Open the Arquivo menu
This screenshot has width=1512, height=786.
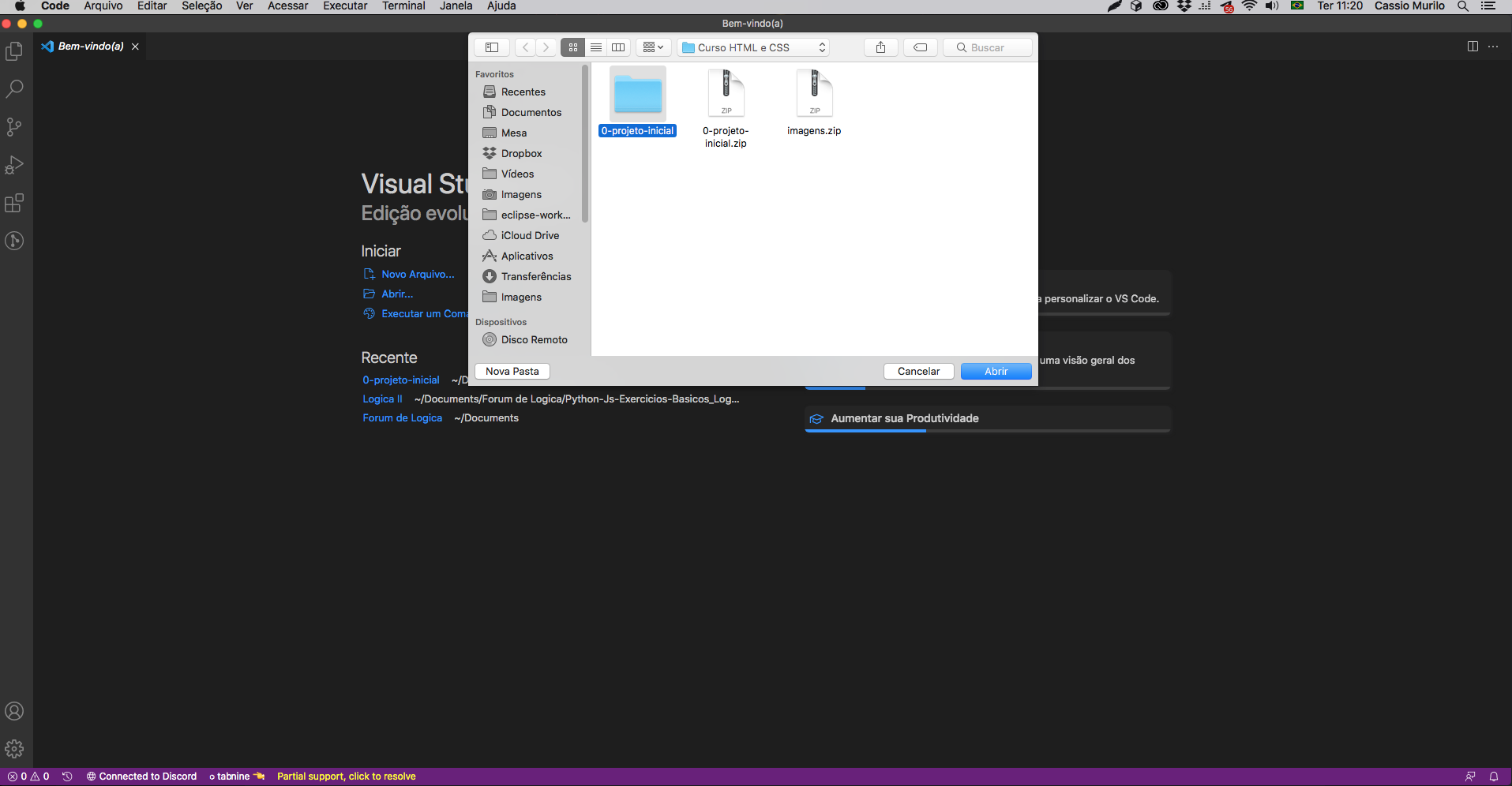click(x=103, y=6)
